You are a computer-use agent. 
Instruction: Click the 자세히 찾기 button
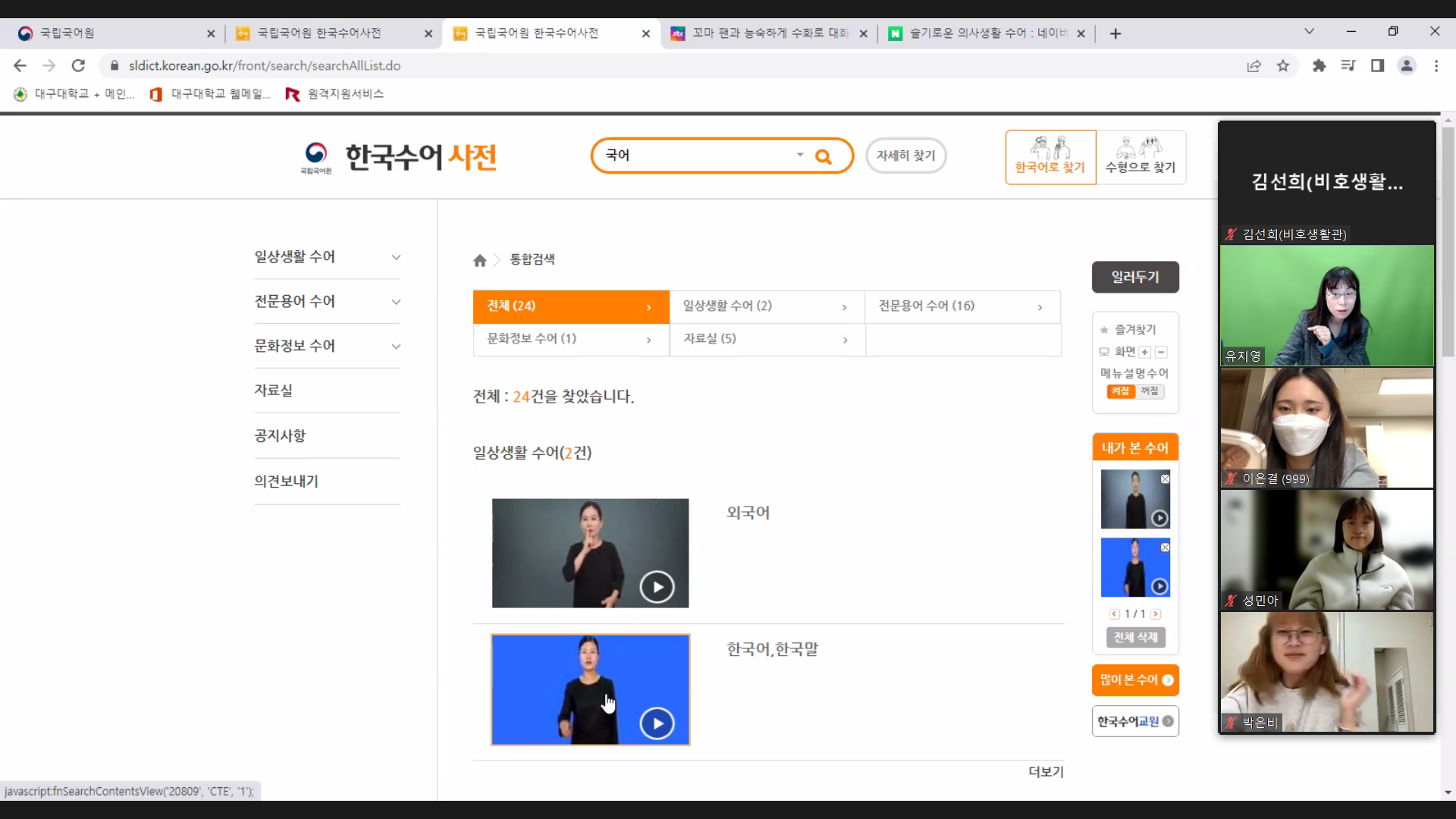point(906,155)
